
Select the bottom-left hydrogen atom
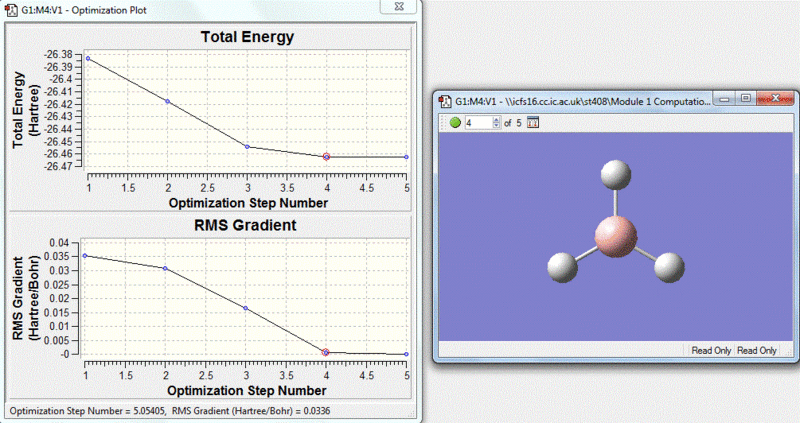[x=563, y=267]
